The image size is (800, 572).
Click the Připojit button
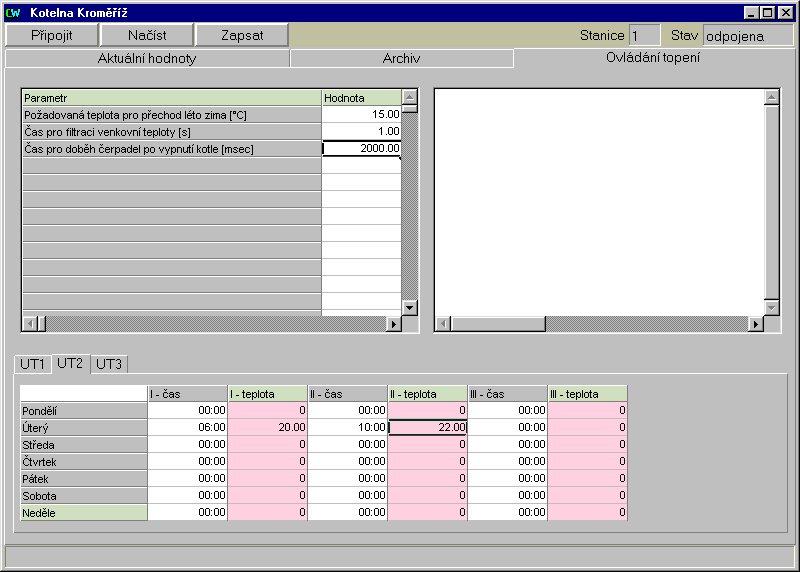pos(52,35)
